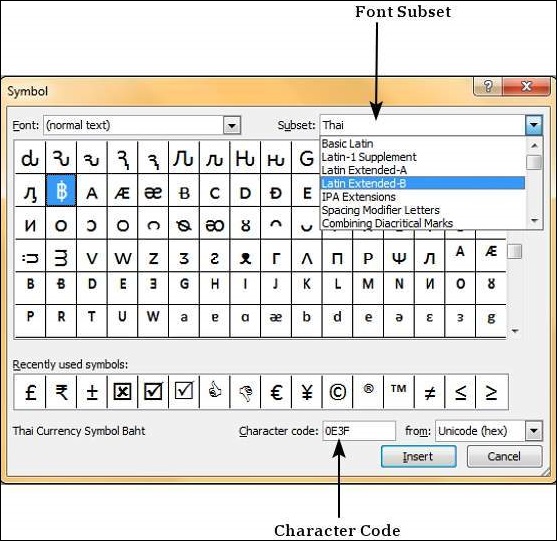557x541 pixels.
Task: Choose the less-than-or-equal symbol
Action: coord(460,392)
